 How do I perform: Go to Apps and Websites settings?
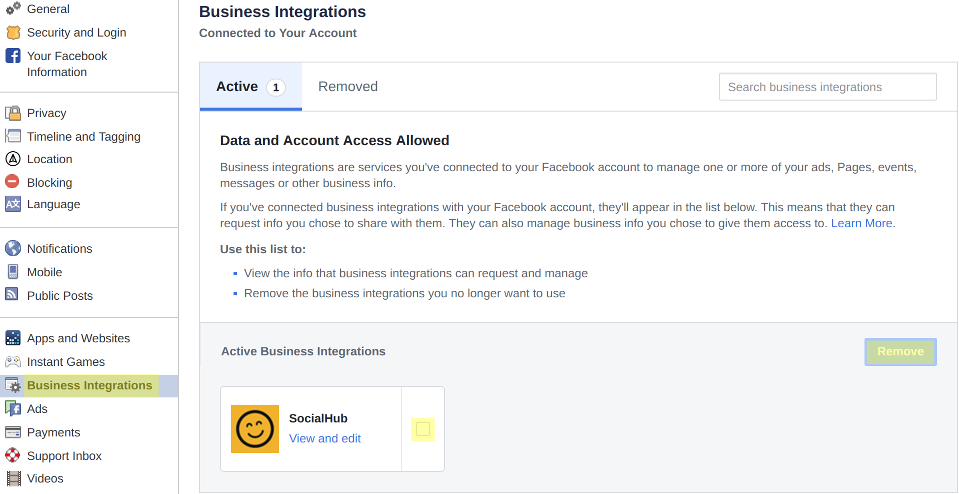78,338
